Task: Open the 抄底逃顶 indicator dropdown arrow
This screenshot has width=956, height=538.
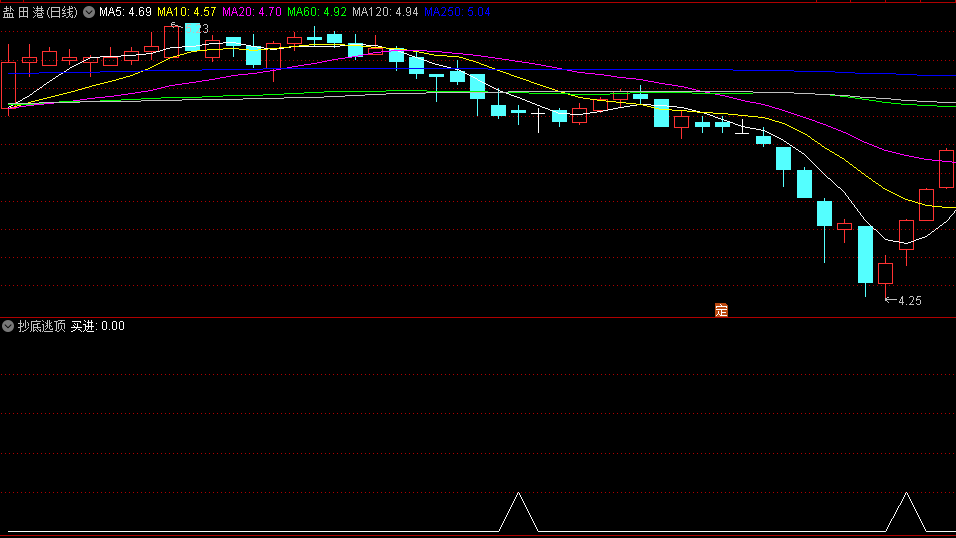Action: click(x=8, y=326)
